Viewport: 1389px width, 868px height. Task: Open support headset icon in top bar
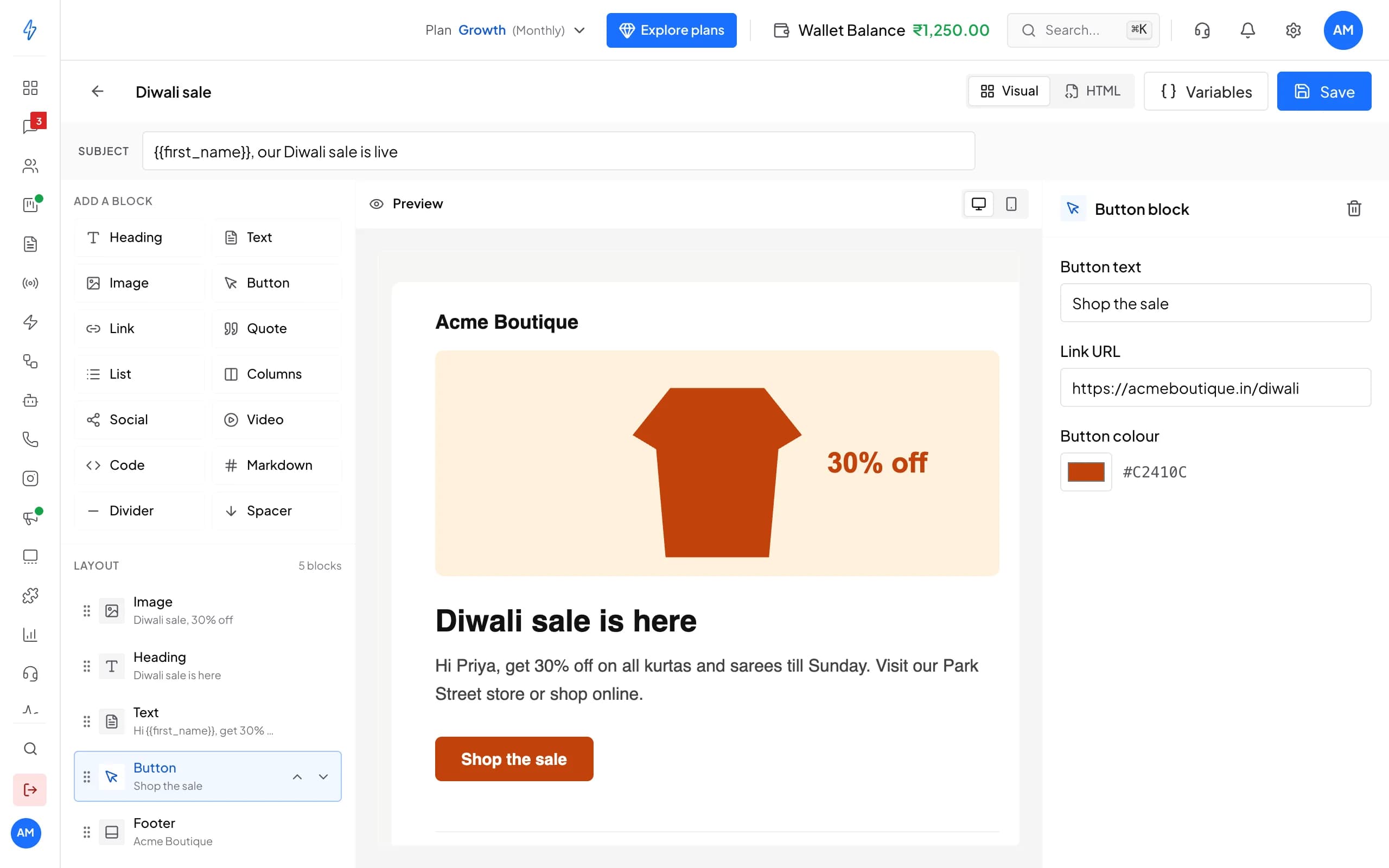(1202, 30)
